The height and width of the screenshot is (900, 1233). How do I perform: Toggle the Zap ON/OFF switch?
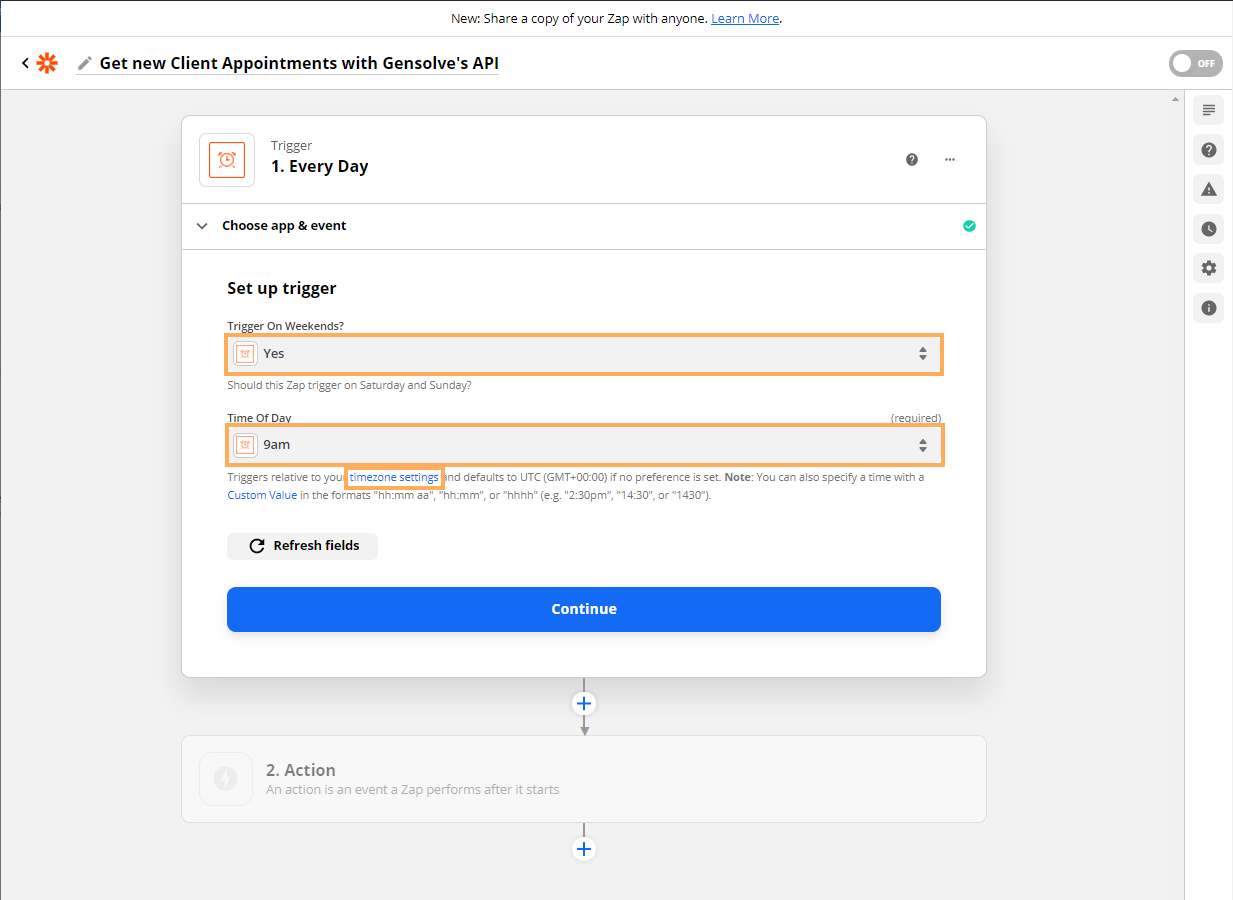1195,63
